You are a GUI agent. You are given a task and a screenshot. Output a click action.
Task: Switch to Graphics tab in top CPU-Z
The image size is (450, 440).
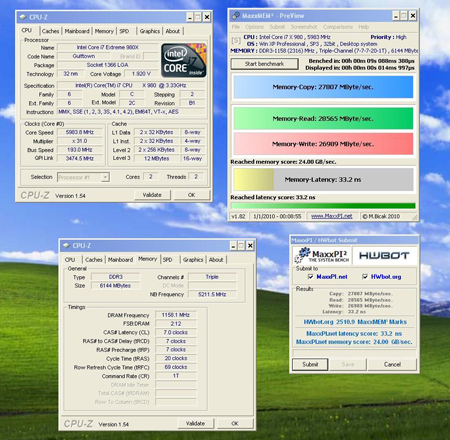pos(150,31)
